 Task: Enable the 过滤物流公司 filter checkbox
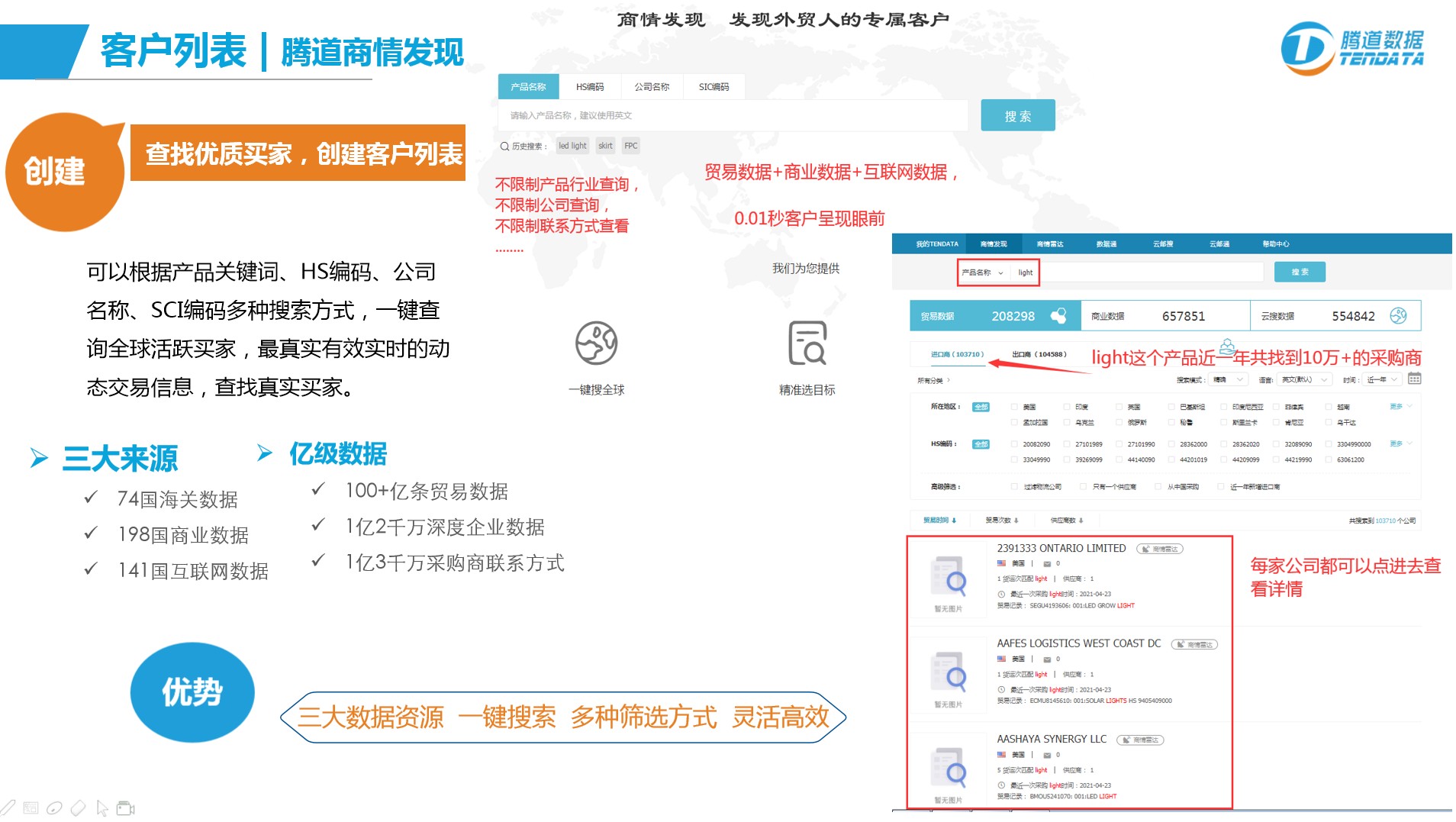pyautogui.click(x=1014, y=486)
